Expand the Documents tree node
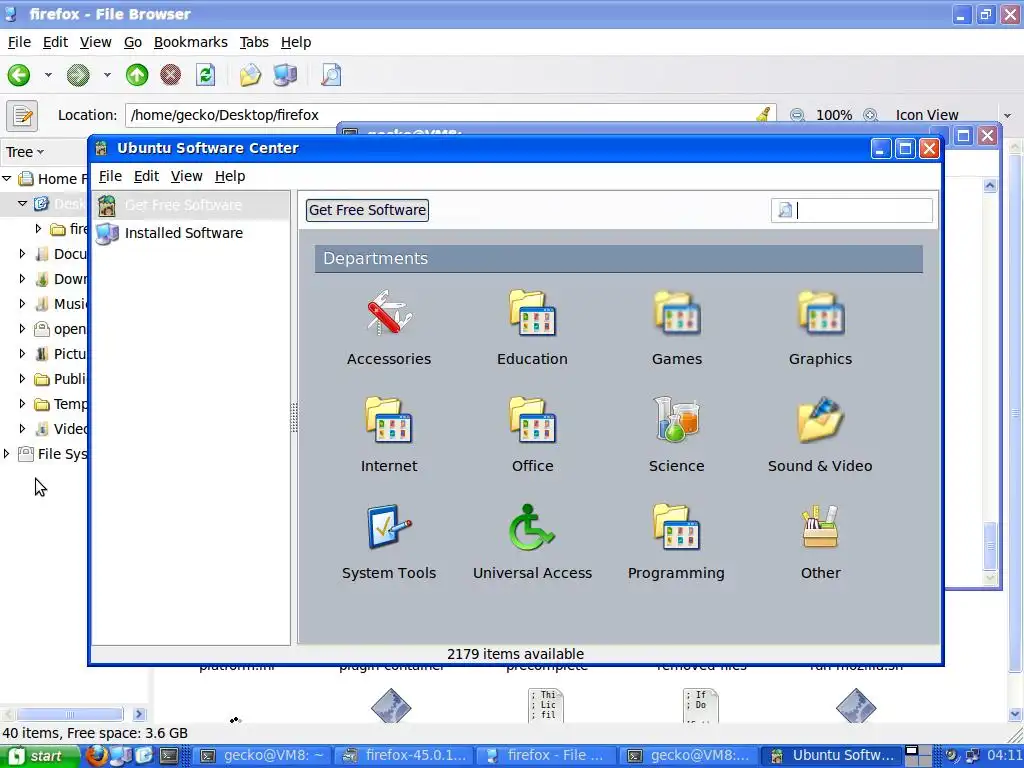1024x768 pixels. tap(22, 253)
